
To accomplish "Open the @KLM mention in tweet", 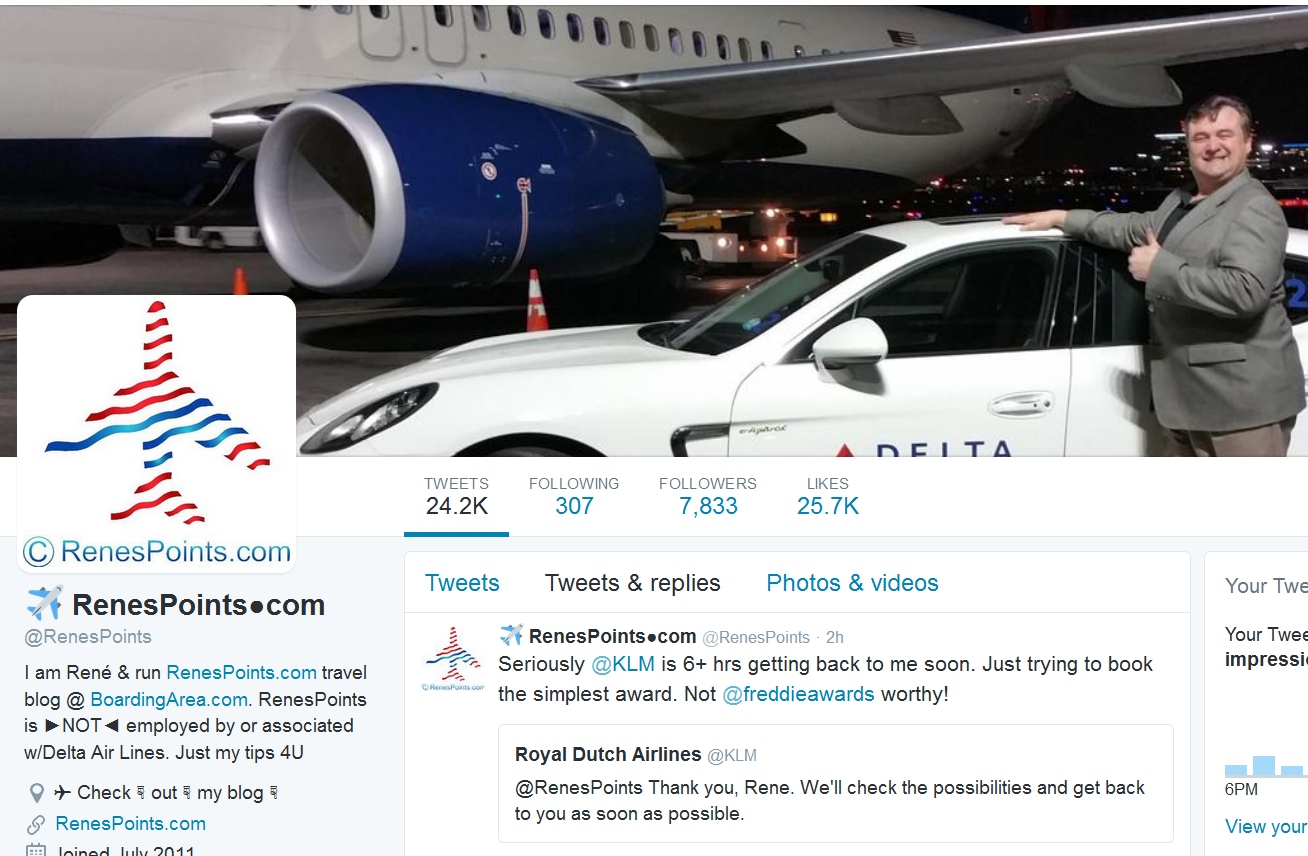I will (623, 664).
